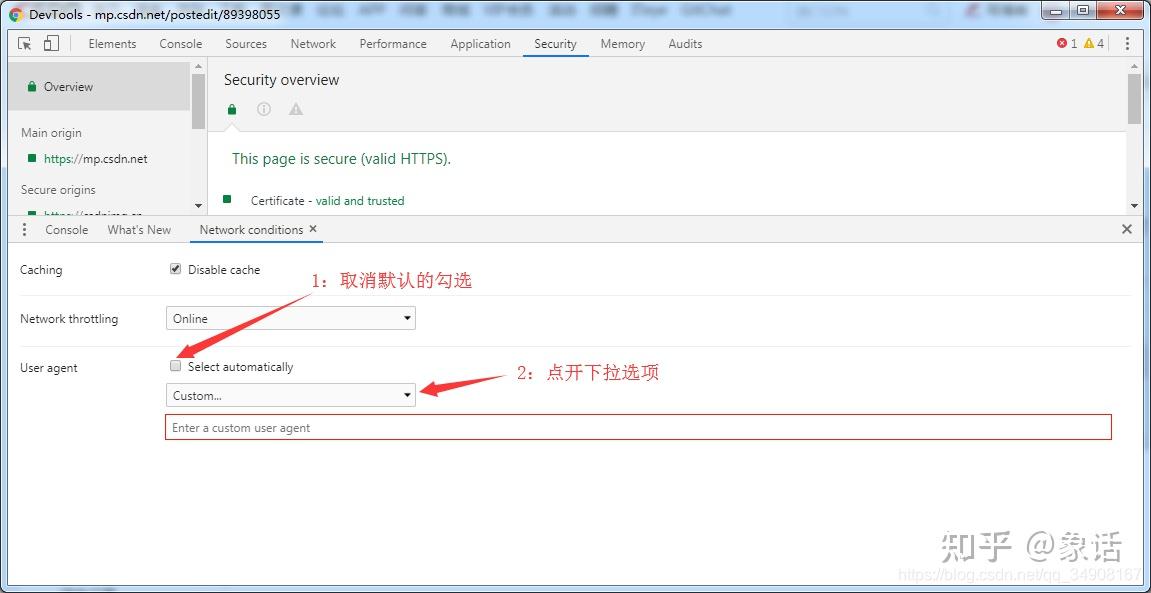Screen dimensions: 1151x593
Task: Click the warning triangle icon in Security overview
Action: pos(294,109)
